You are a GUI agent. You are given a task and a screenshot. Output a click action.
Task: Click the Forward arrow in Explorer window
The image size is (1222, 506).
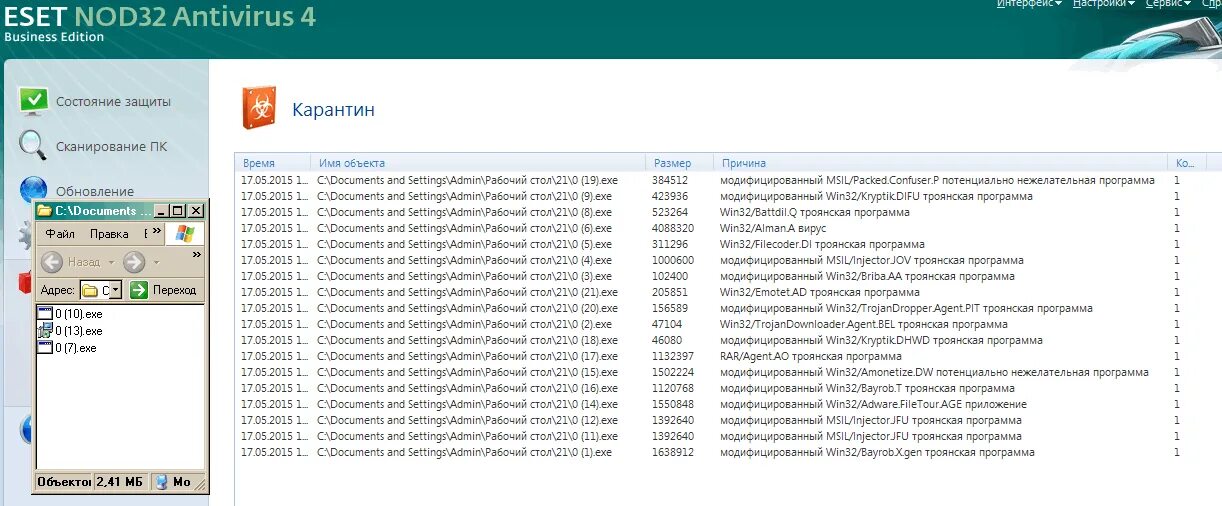click(134, 262)
